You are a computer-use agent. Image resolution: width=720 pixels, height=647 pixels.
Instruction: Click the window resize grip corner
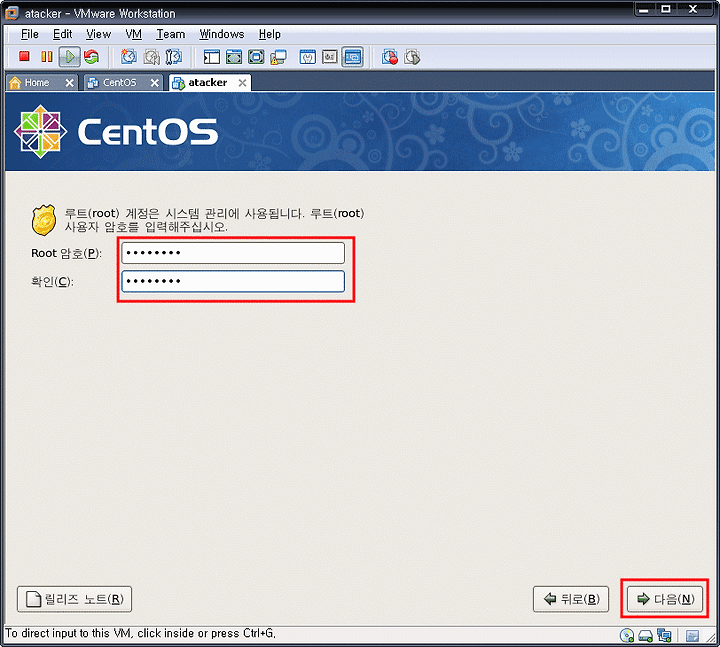710,636
